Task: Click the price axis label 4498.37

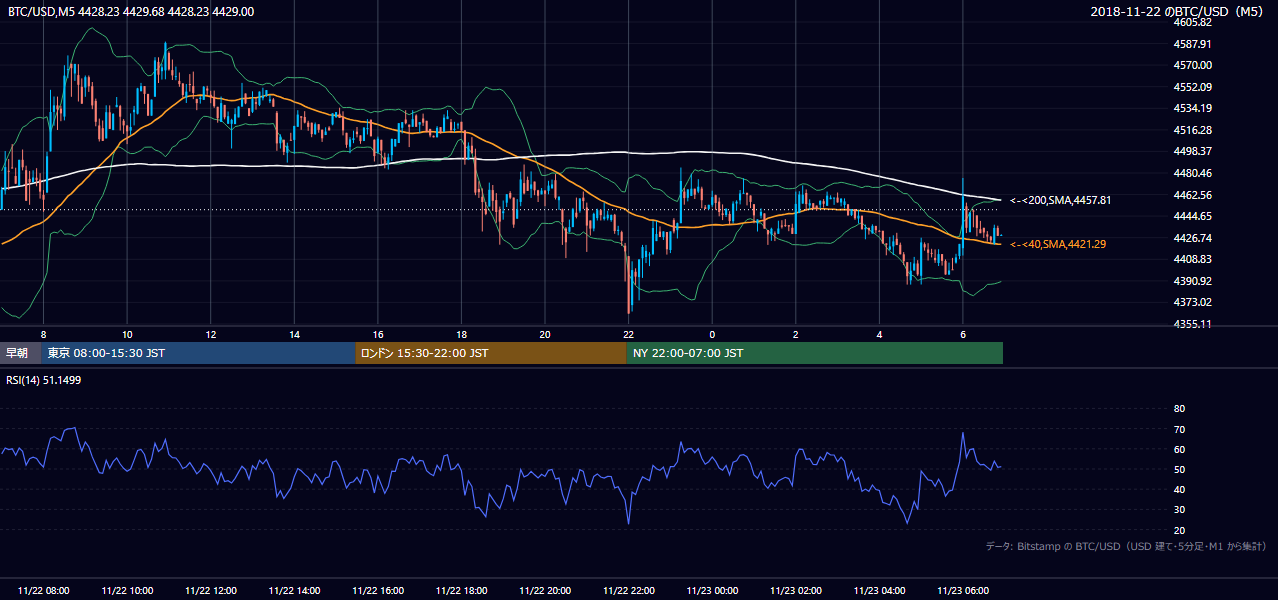Action: pos(1193,151)
